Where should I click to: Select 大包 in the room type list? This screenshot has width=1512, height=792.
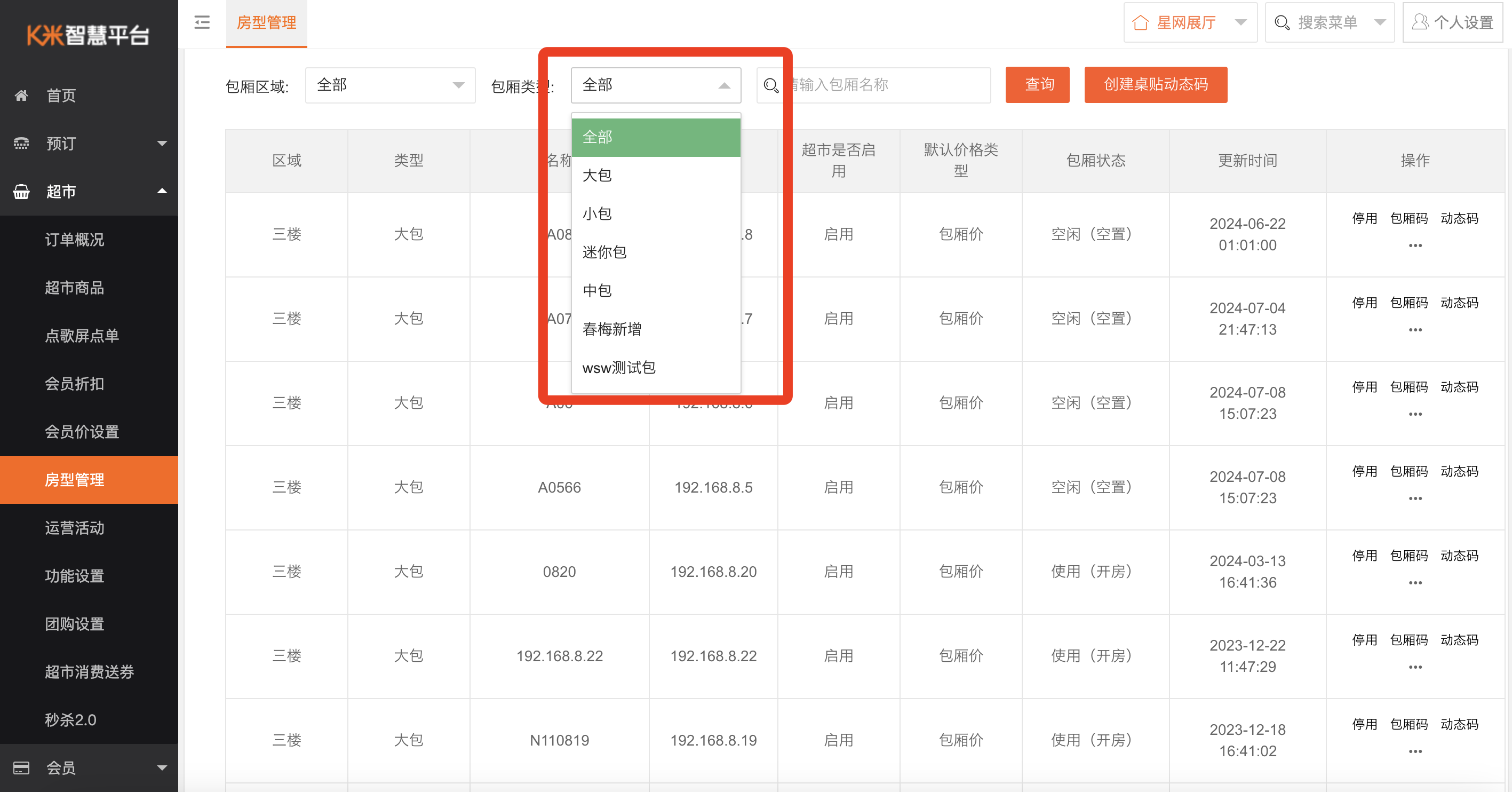click(656, 176)
